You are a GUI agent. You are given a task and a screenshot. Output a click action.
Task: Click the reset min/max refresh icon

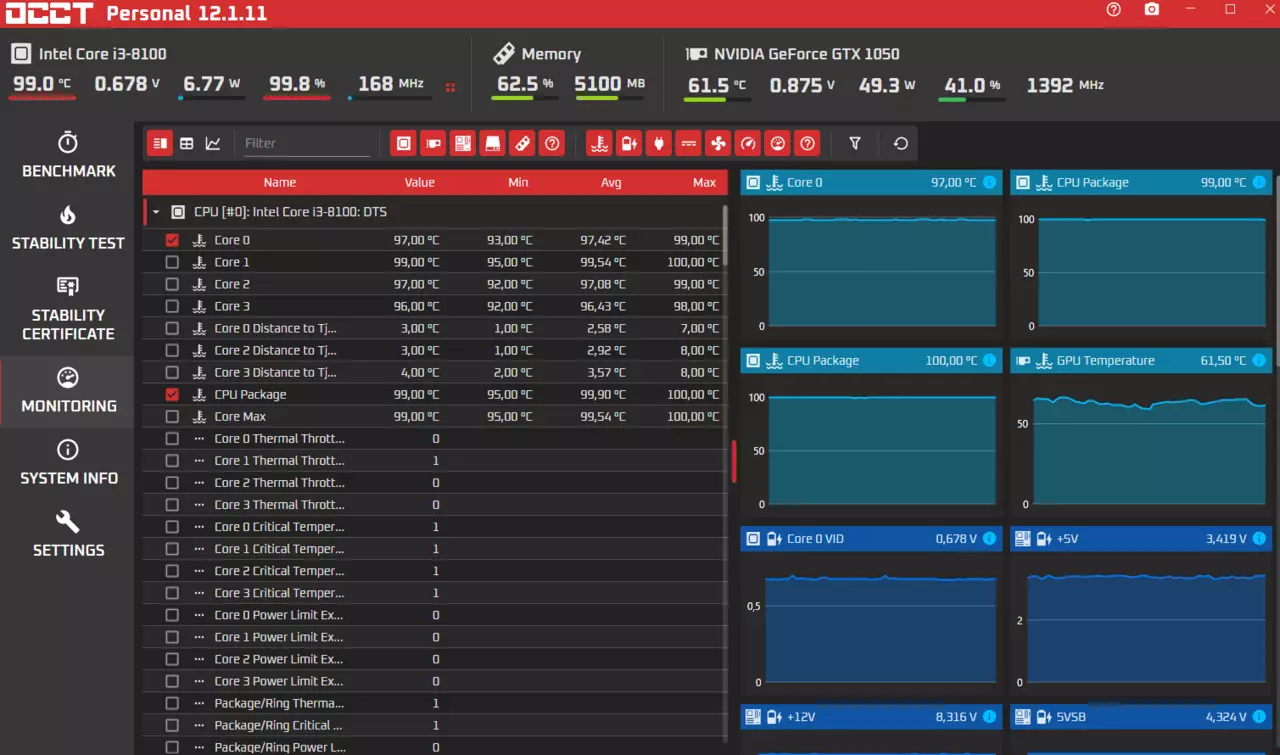click(900, 143)
